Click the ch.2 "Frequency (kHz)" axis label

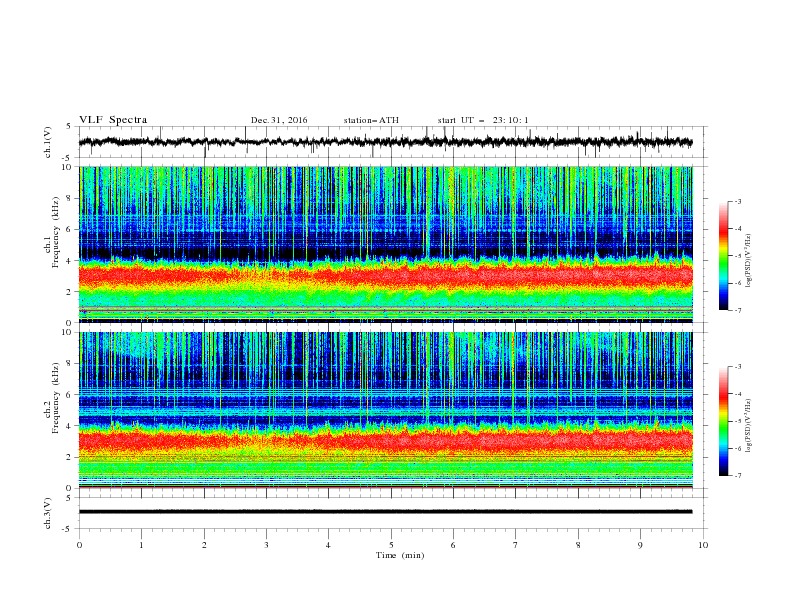click(56, 398)
